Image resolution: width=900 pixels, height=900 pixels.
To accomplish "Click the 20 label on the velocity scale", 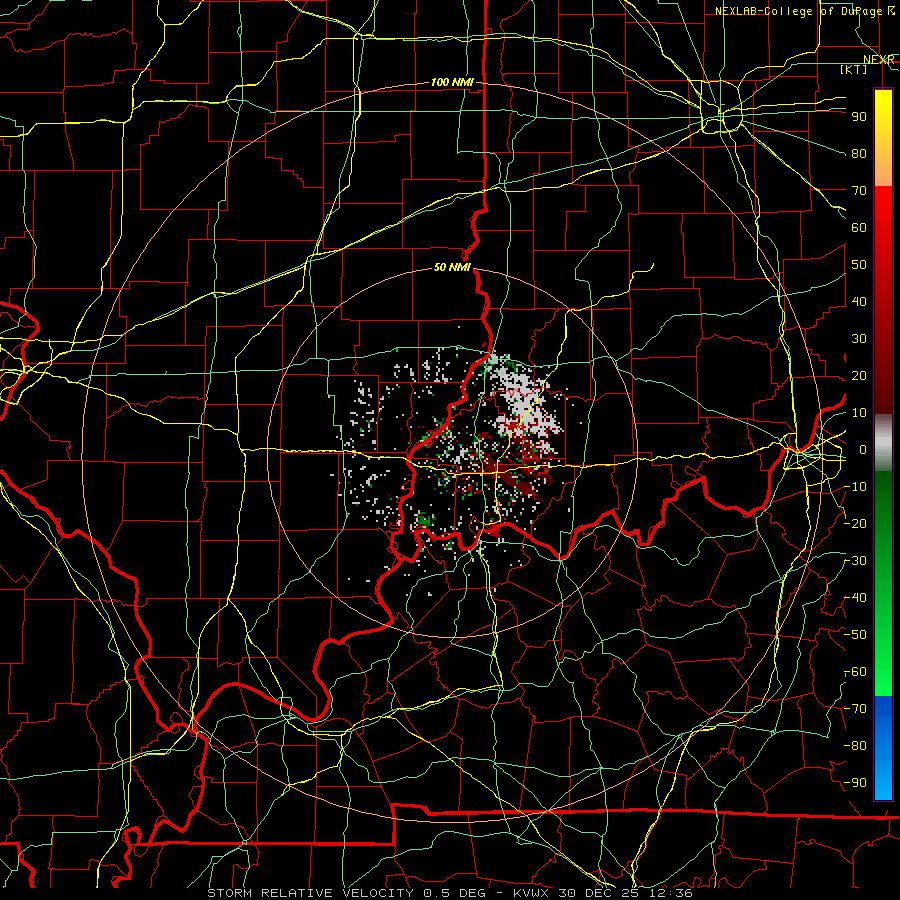I will [x=859, y=376].
